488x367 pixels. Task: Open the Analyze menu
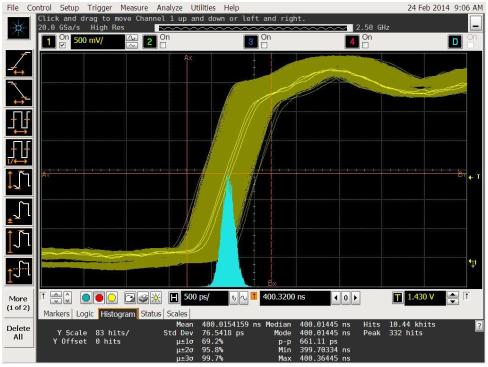click(169, 8)
